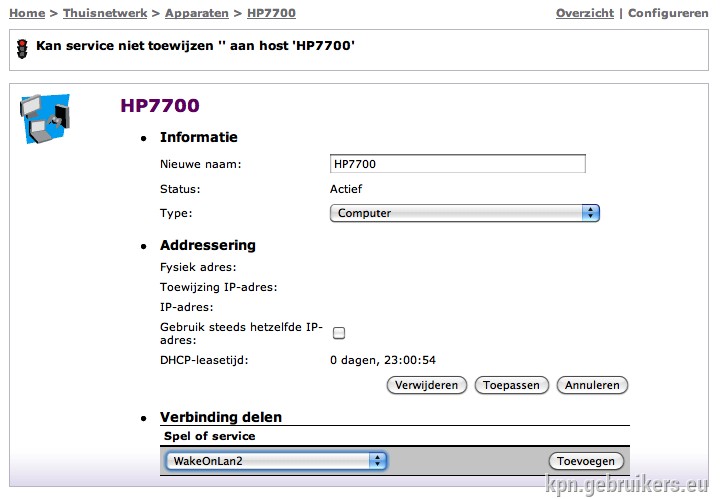Click the HP7700 page heading
The height and width of the screenshot is (499, 720).
coord(160,106)
